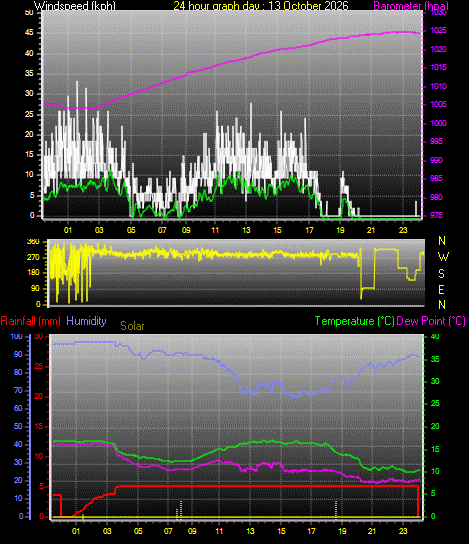Click the 35 temperature axis value
This screenshot has height=544, width=469.
[435, 359]
